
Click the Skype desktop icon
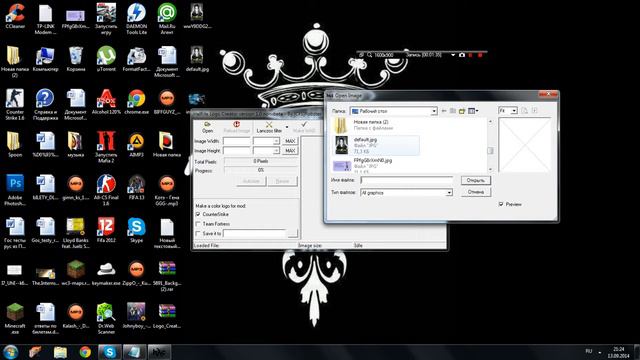[136, 230]
